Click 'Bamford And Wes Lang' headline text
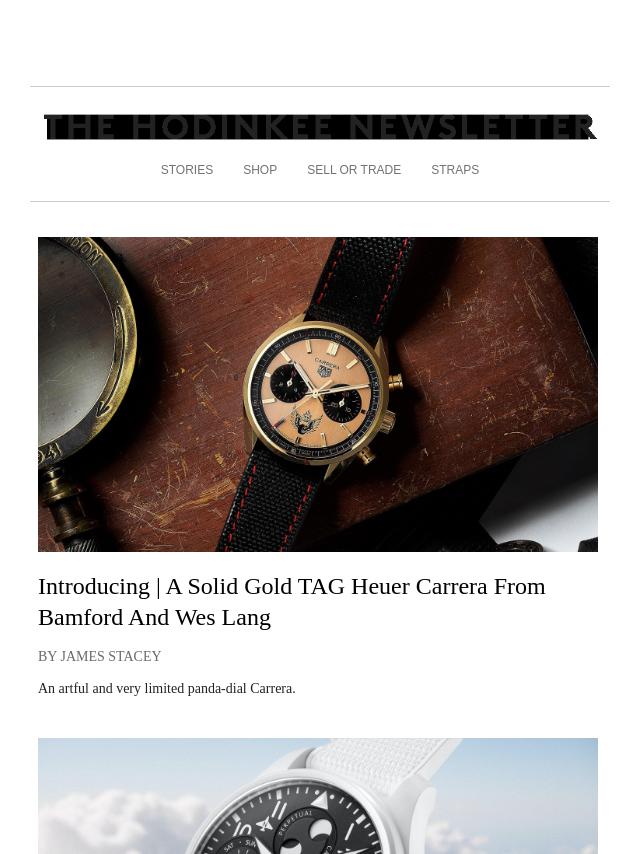 click(154, 618)
